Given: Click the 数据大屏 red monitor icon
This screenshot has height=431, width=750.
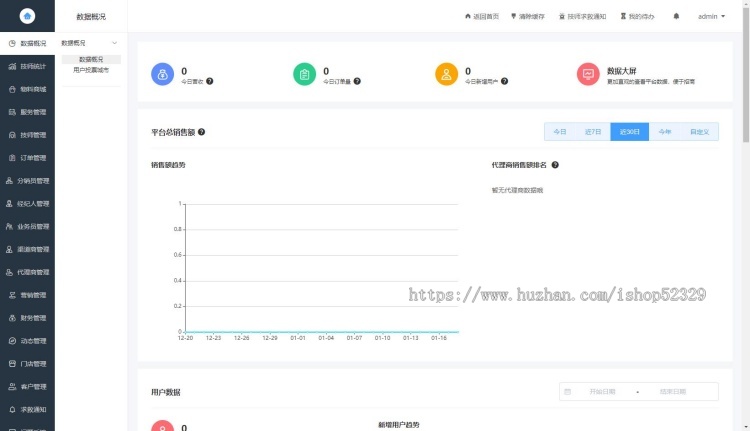Looking at the screenshot, I should pos(589,75).
